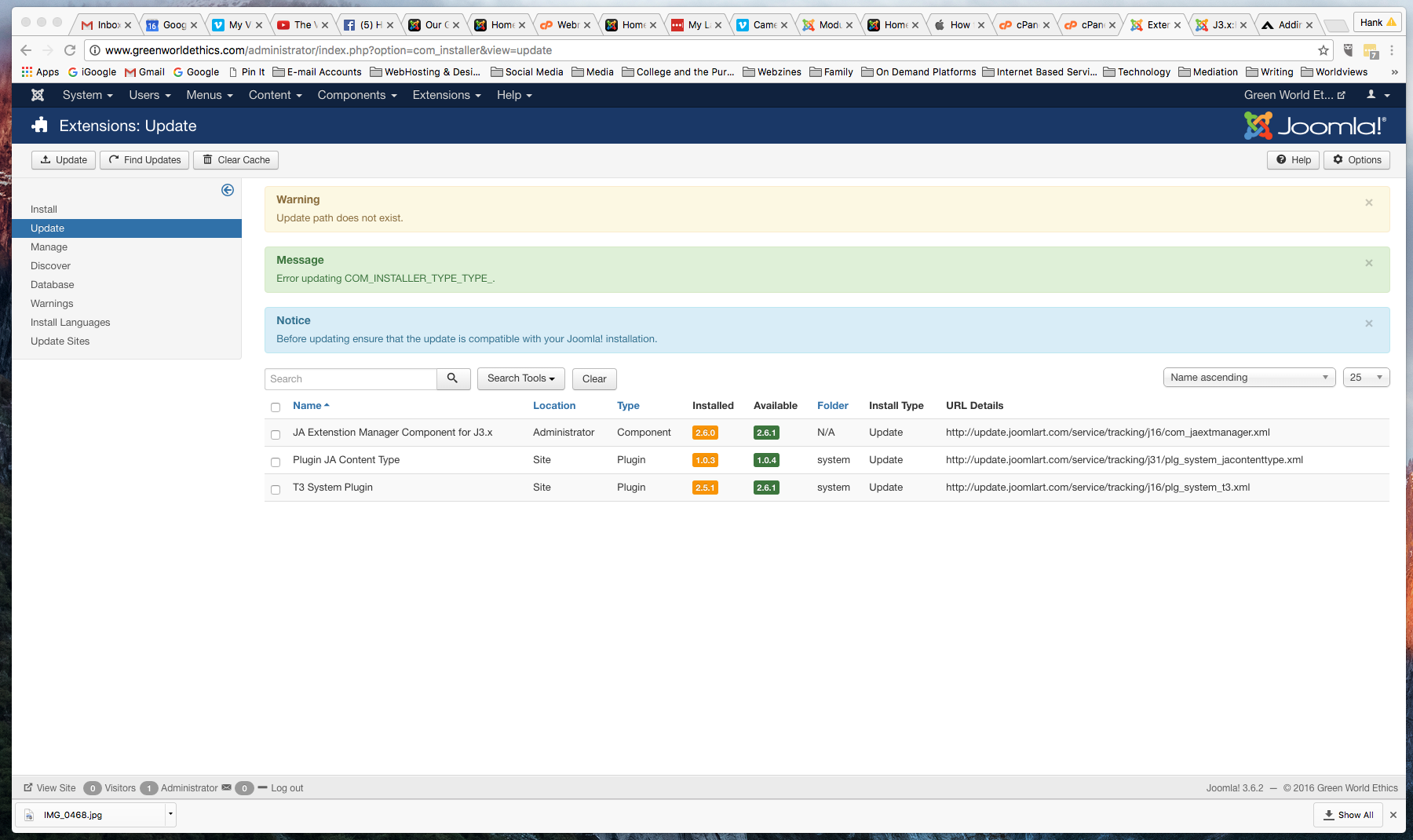This screenshot has height=840, width=1413.
Task: Open the Name ascending sort dropdown
Action: (x=1248, y=378)
